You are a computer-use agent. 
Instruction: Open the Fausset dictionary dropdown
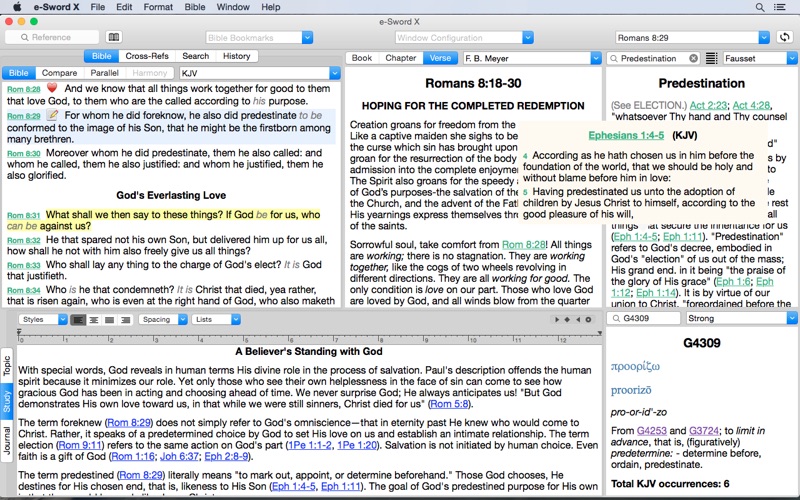pos(792,58)
